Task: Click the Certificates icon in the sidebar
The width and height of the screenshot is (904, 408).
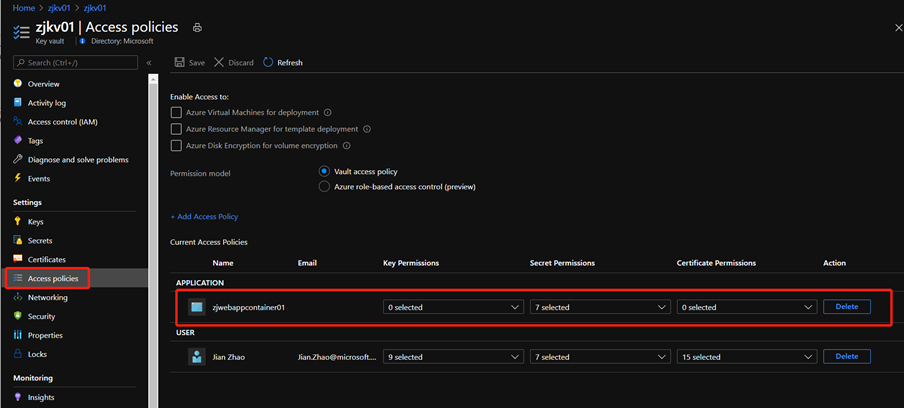Action: pyautogui.click(x=17, y=259)
